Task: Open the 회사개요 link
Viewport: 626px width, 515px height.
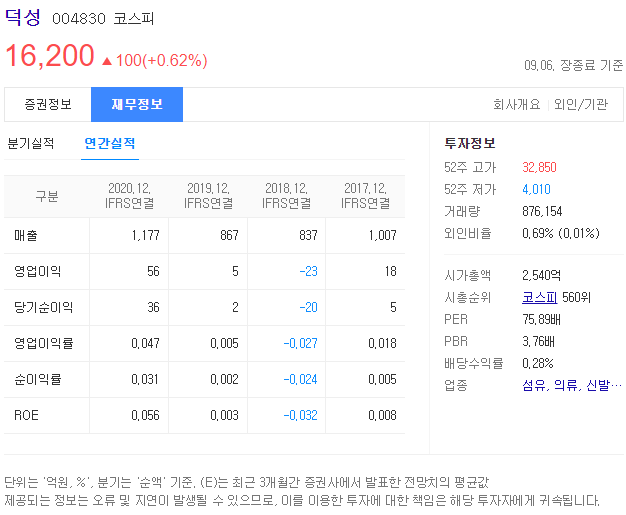Action: pos(517,105)
